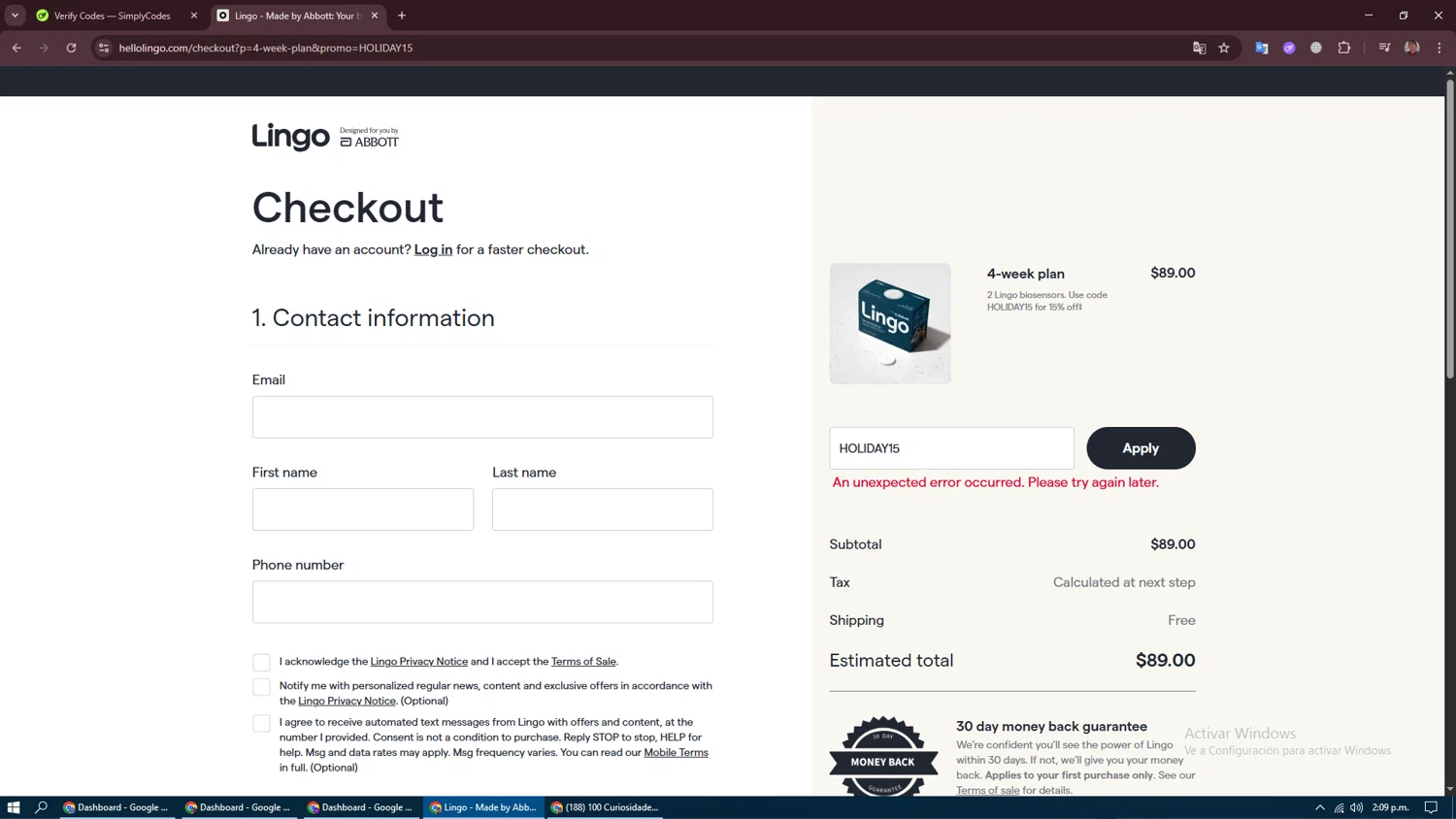The image size is (1456, 819).
Task: Select the Lingo - Made by Abbott tab
Action: (298, 16)
